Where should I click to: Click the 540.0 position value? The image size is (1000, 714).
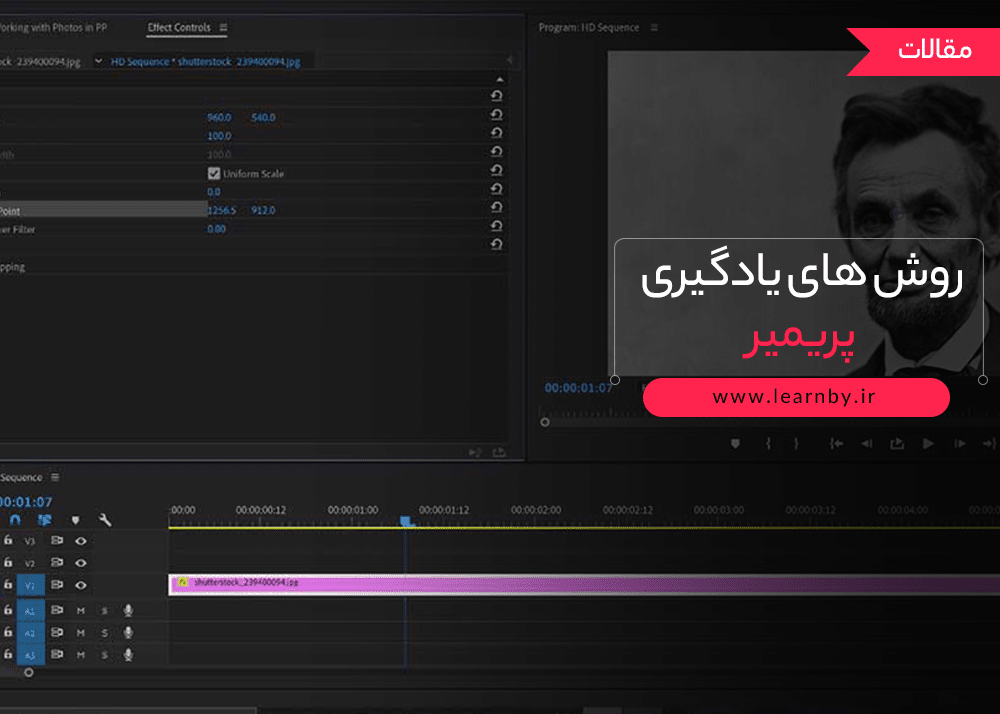point(263,117)
